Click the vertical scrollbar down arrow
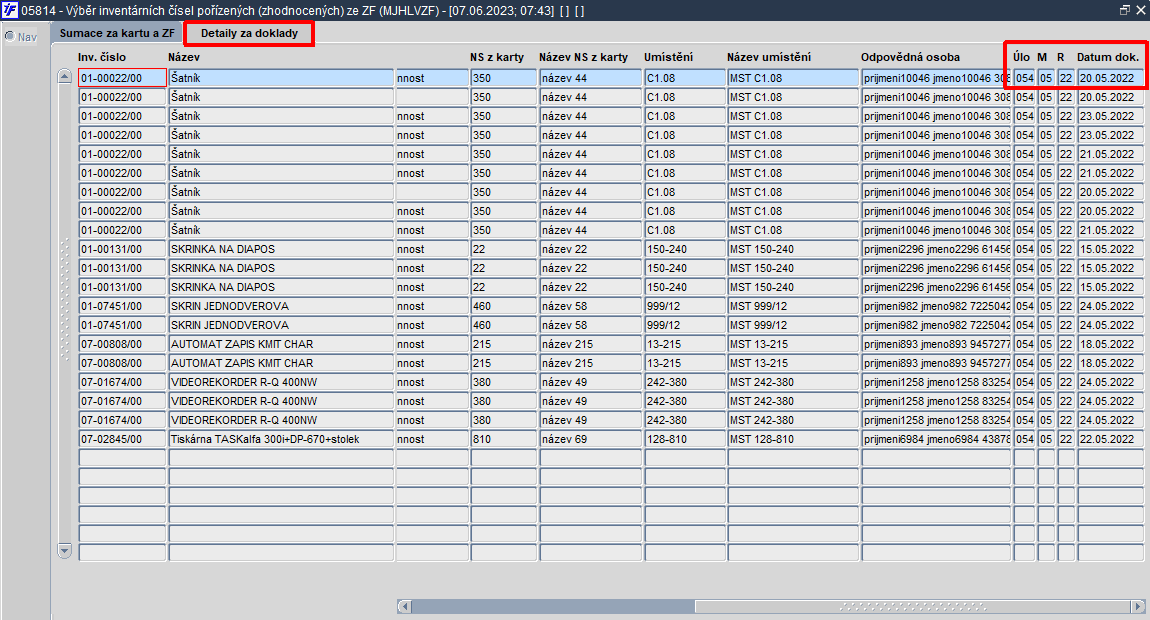Screen dimensions: 1150x620 65,550
